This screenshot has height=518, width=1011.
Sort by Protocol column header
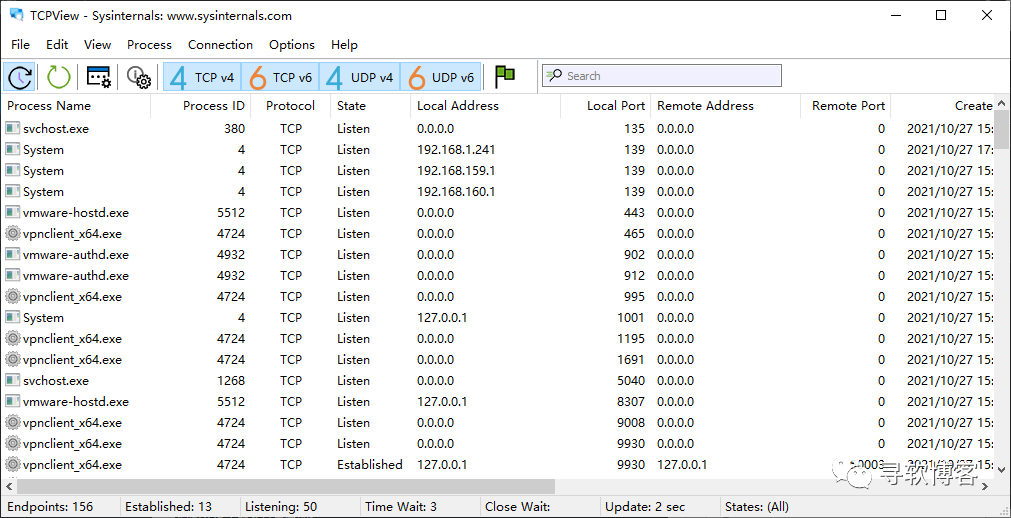click(291, 106)
